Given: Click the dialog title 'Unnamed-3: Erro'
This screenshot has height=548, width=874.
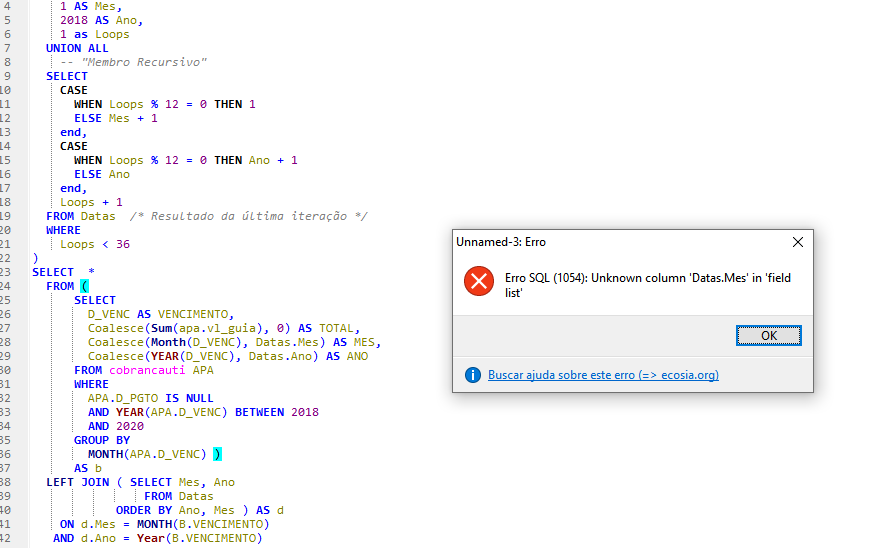Looking at the screenshot, I should pyautogui.click(x=501, y=242).
